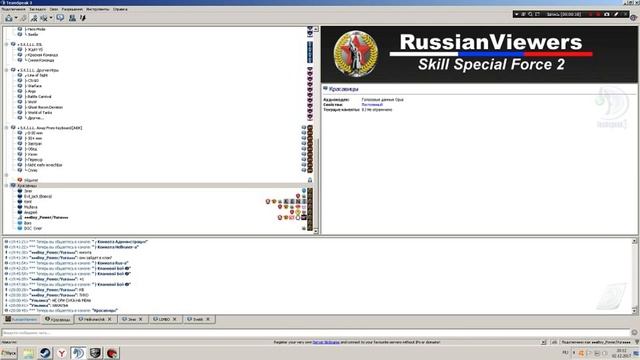Open the Windows Start button
This screenshot has height=360, width=640.
pyautogui.click(x=9, y=353)
